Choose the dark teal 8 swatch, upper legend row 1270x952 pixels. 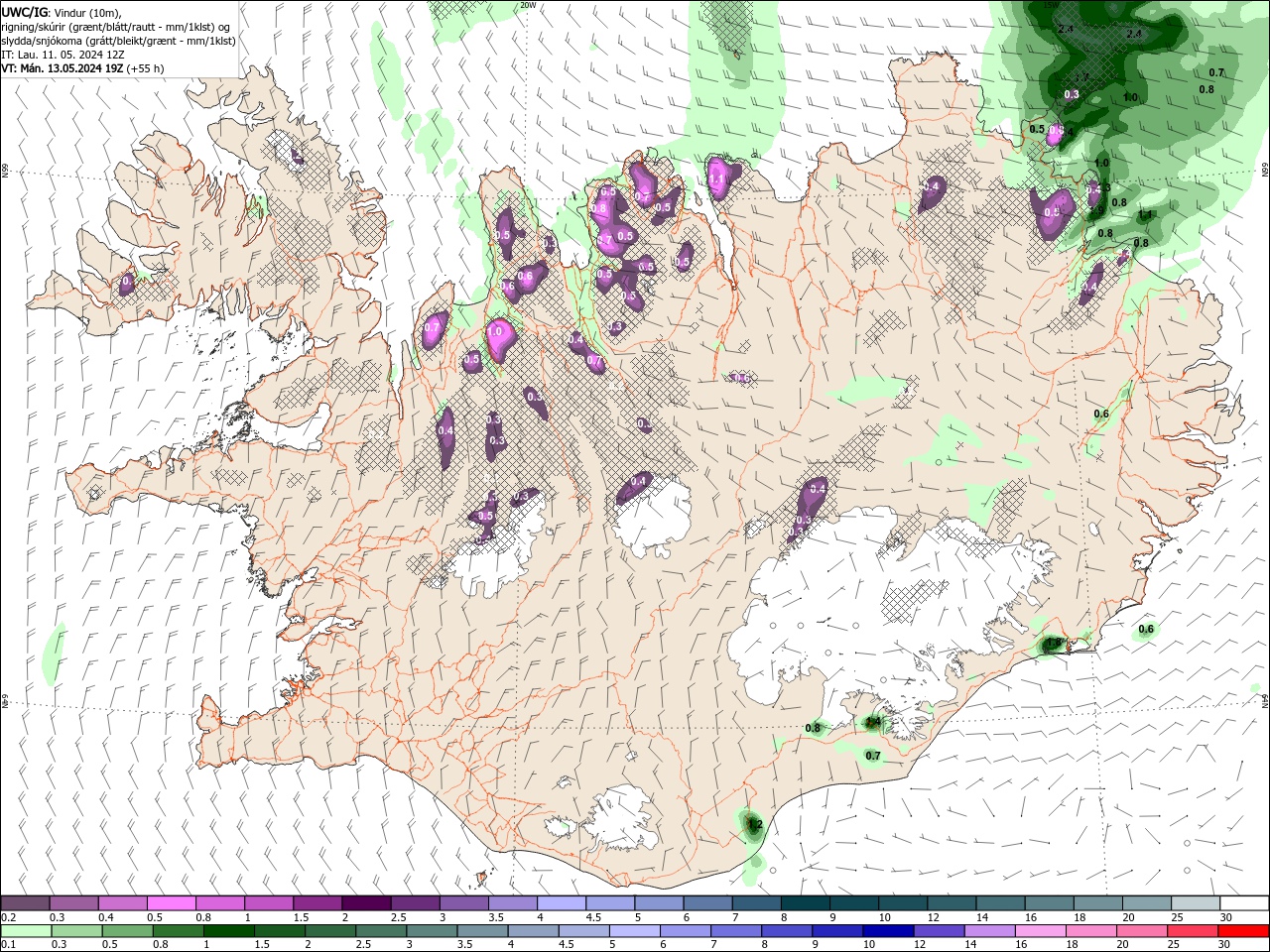point(806,903)
